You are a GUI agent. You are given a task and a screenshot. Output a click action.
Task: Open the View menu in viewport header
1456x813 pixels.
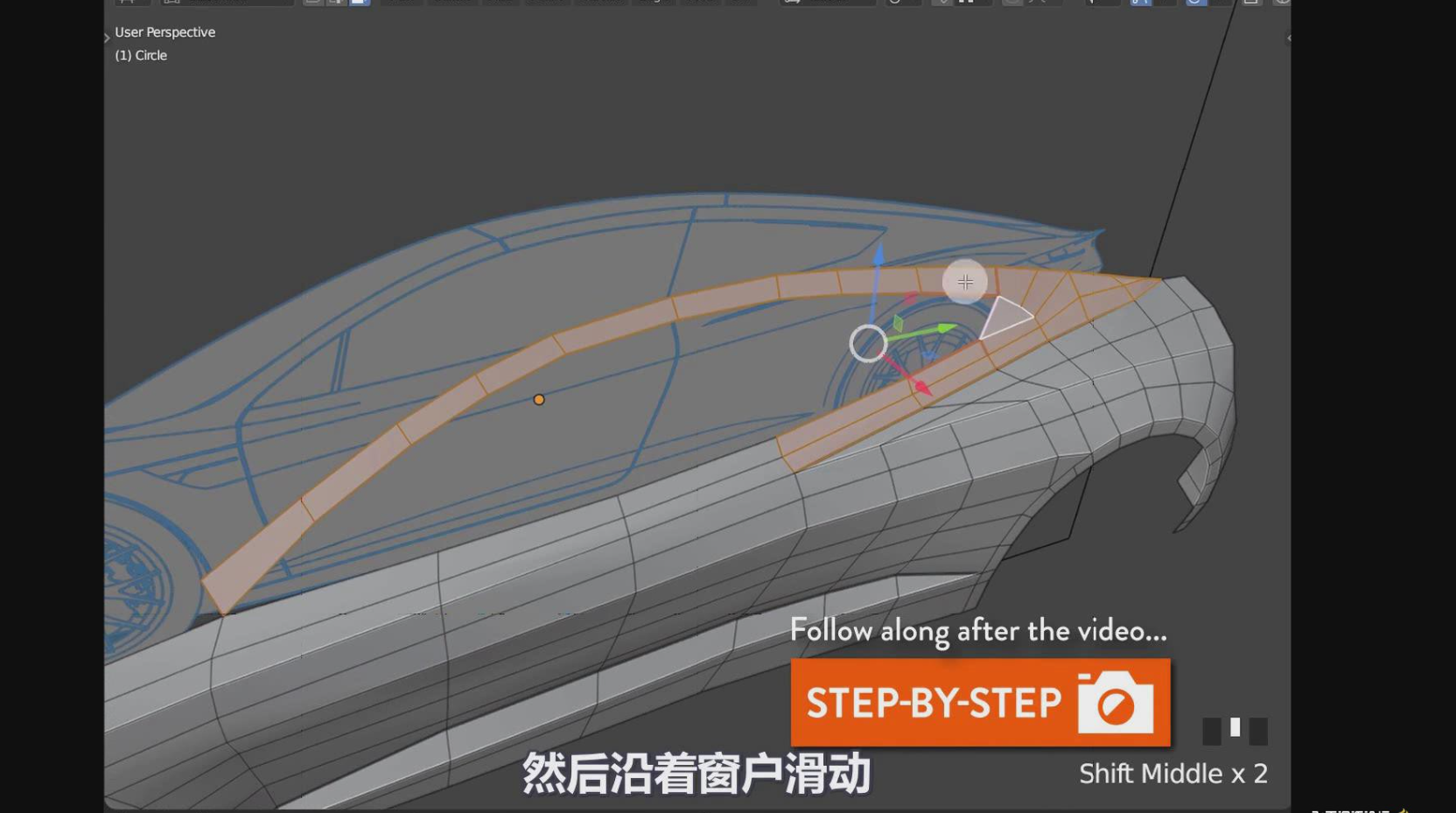pyautogui.click(x=402, y=2)
